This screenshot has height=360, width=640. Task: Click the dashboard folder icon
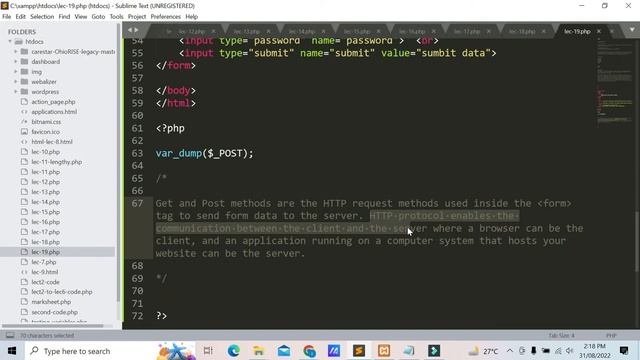(24, 62)
